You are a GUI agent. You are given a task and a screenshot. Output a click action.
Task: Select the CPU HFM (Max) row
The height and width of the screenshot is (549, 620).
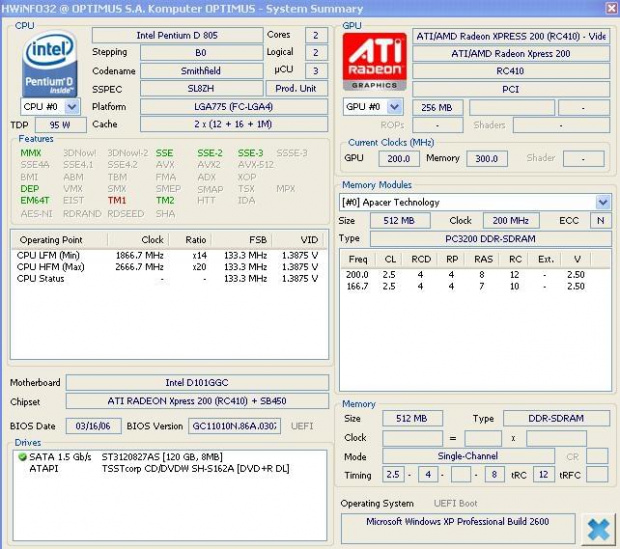(168, 267)
